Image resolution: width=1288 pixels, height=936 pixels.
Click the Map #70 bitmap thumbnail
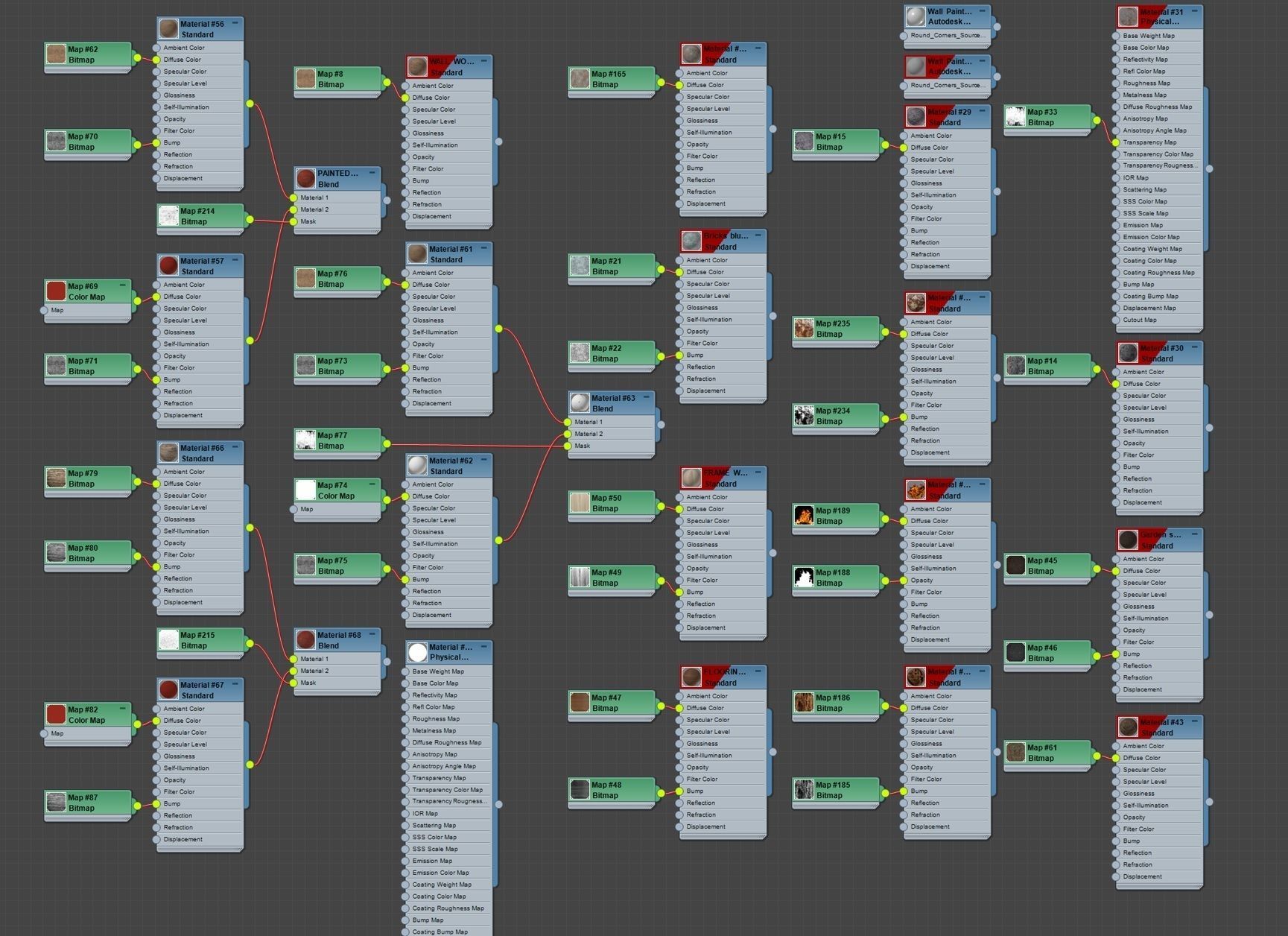[x=56, y=142]
